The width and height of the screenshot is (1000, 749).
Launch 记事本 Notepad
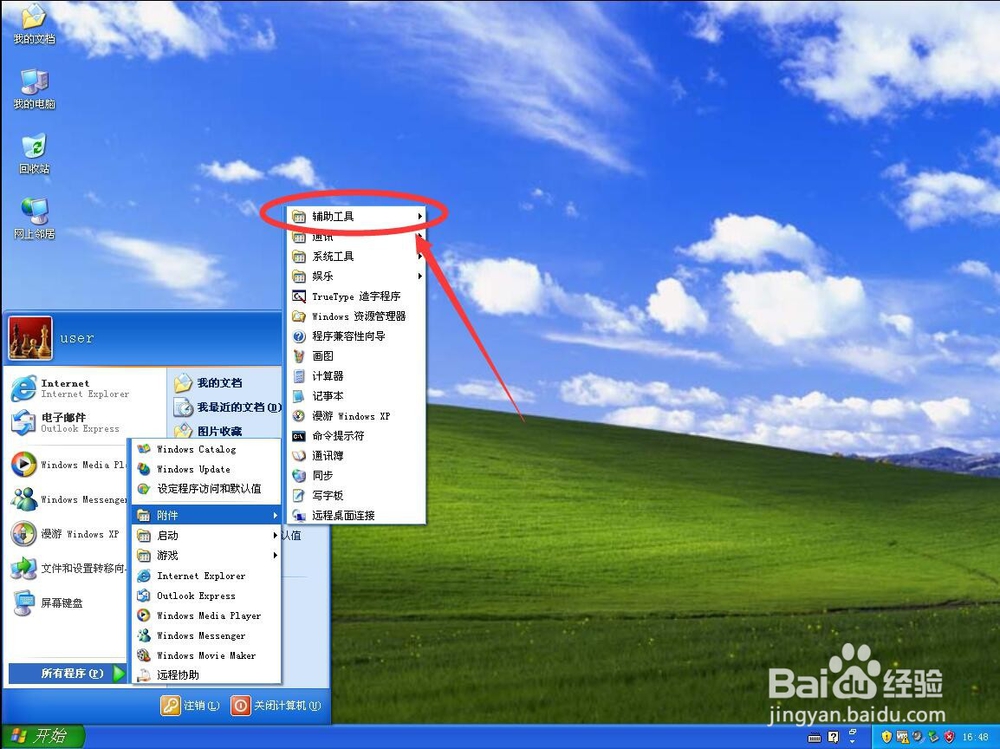click(x=357, y=396)
